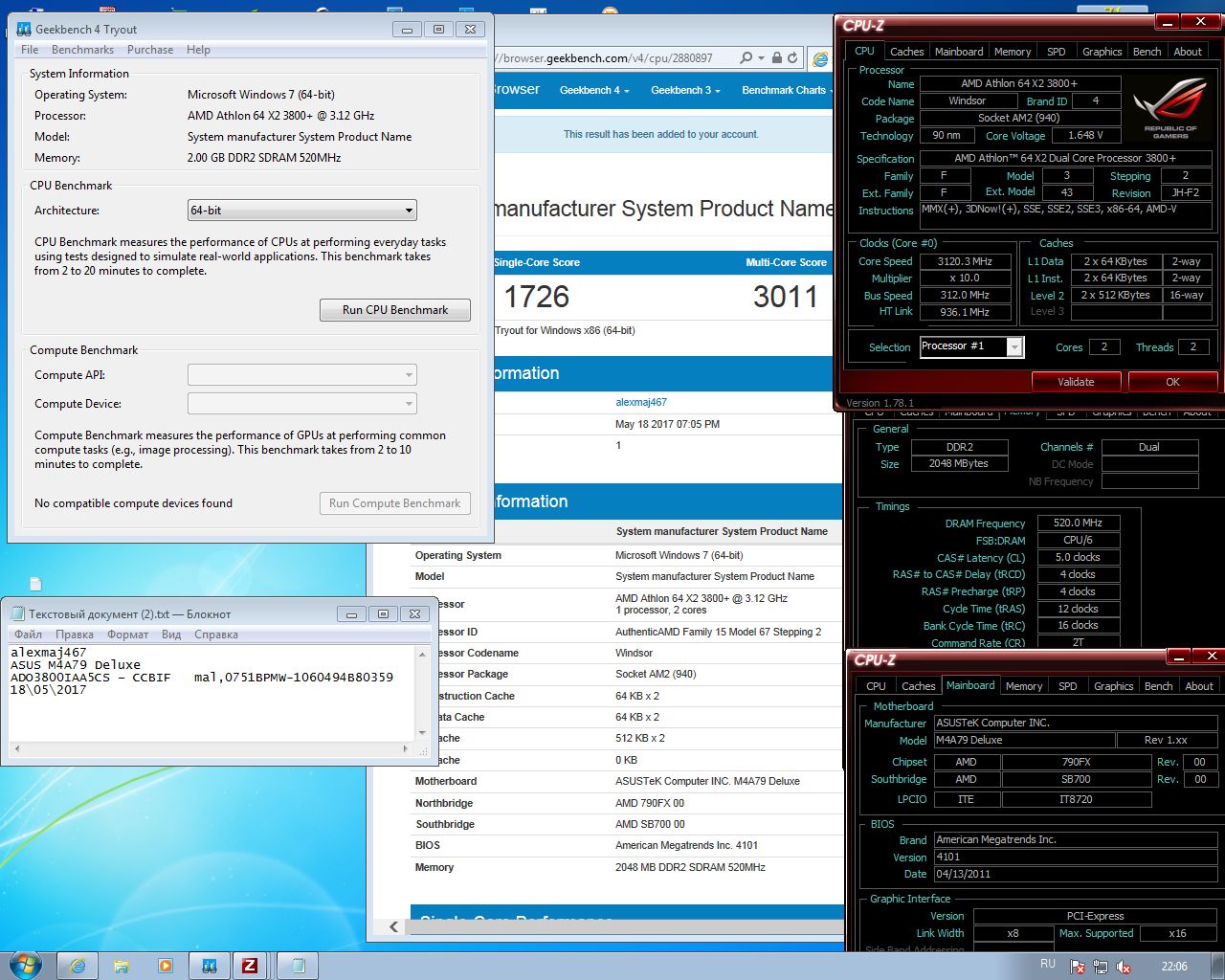The width and height of the screenshot is (1225, 980).
Task: Click Notepad vertical scrollbar down arrow
Action: click(423, 734)
